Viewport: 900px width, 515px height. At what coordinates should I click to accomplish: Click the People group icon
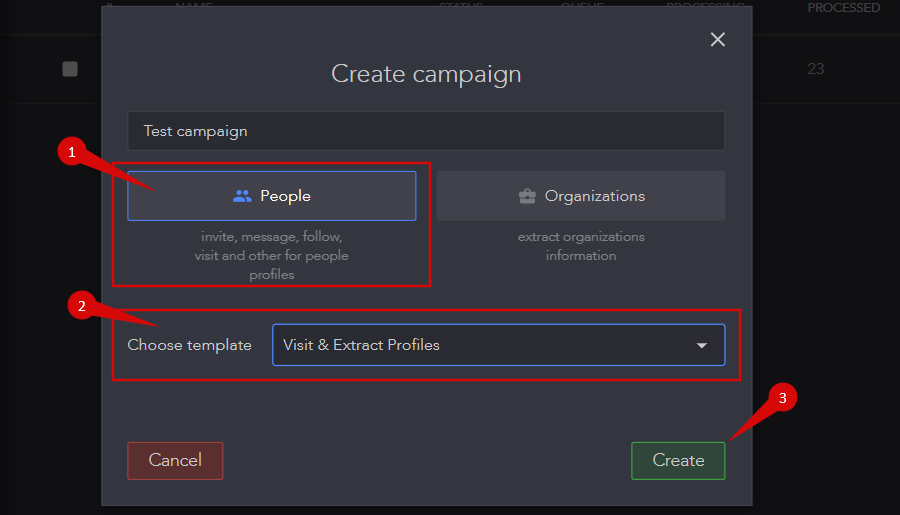click(242, 196)
